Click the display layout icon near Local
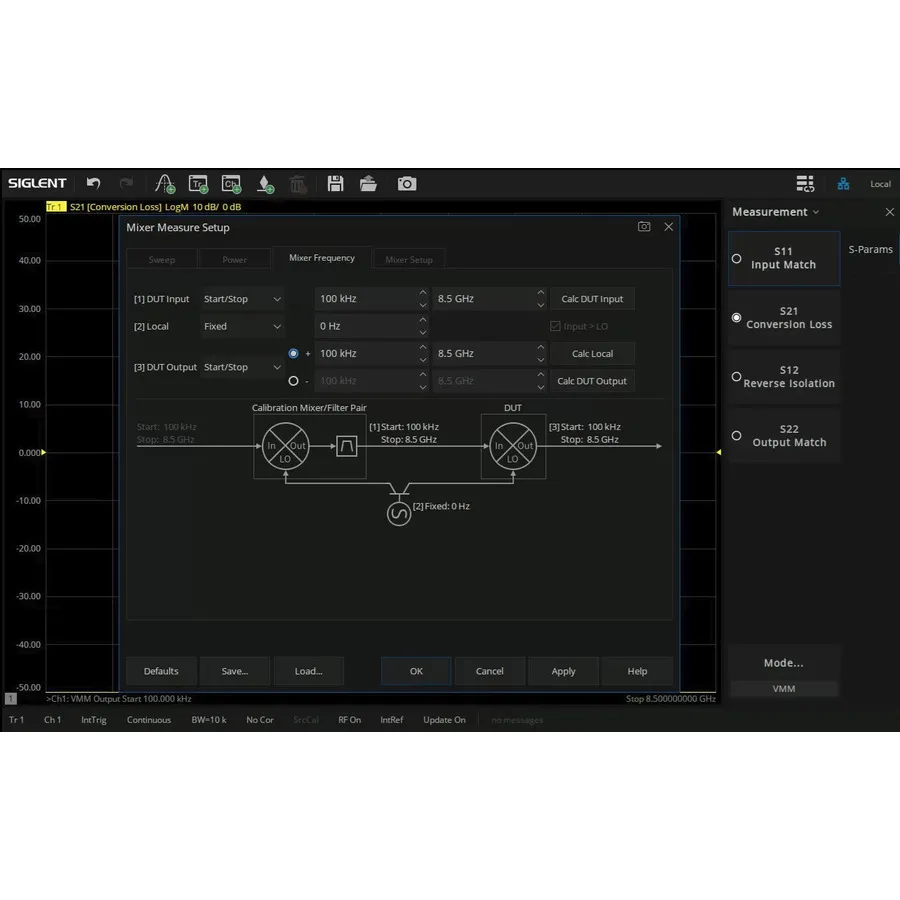The height and width of the screenshot is (900, 900). coord(806,183)
